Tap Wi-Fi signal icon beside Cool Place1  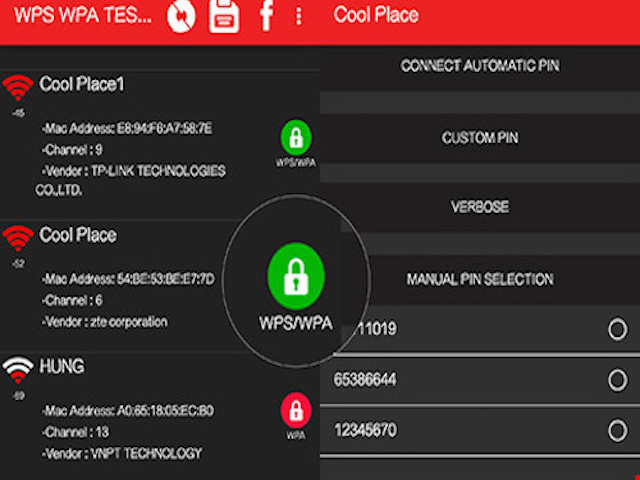18,88
